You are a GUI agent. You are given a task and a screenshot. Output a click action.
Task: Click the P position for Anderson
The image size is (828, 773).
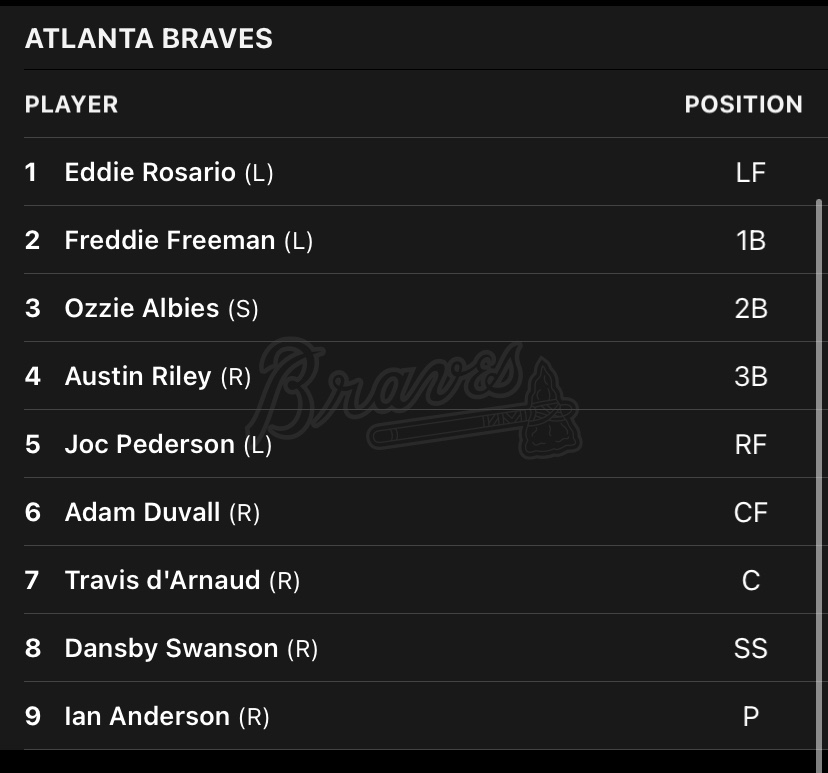[750, 716]
